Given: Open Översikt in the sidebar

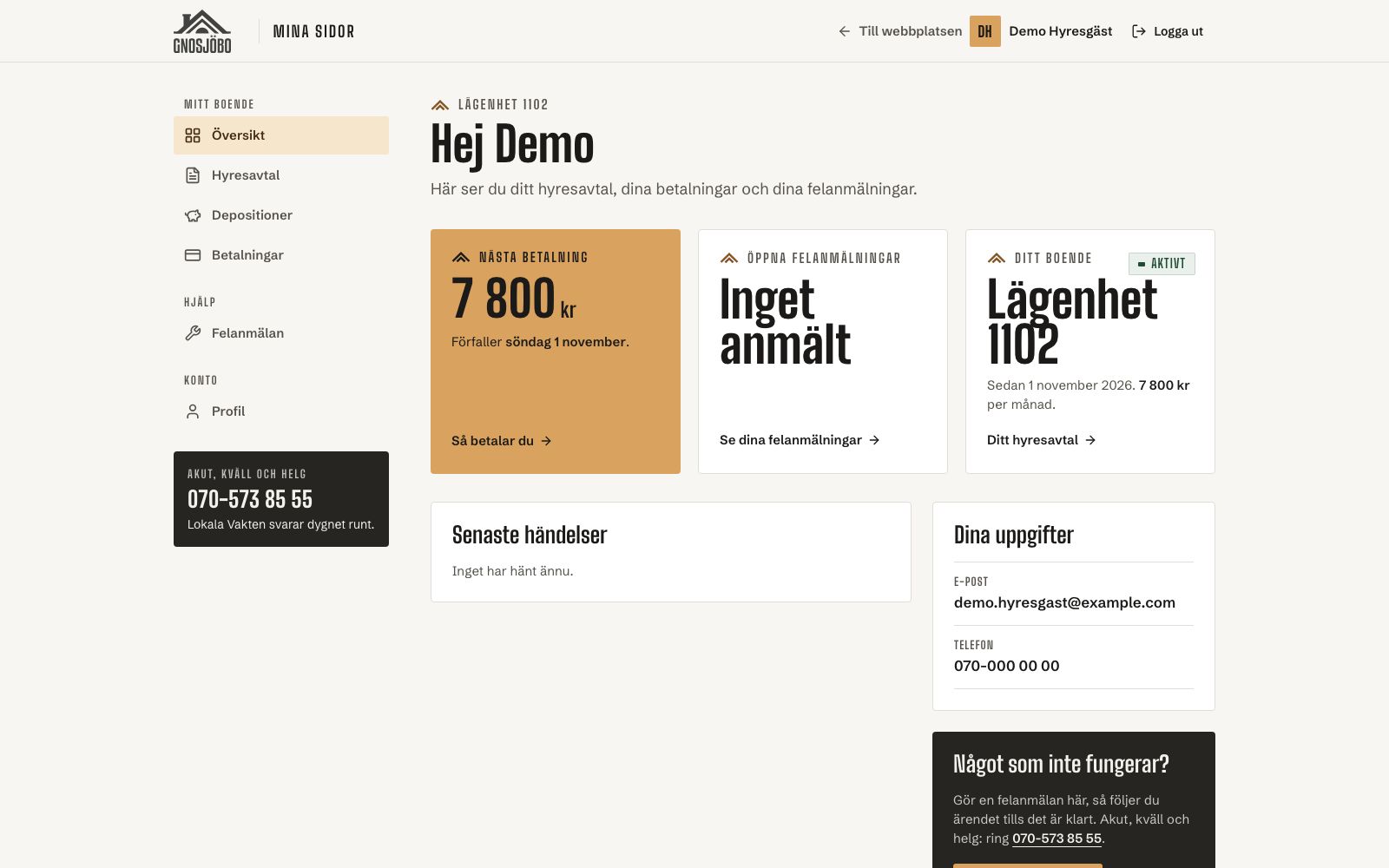Looking at the screenshot, I should [x=281, y=135].
